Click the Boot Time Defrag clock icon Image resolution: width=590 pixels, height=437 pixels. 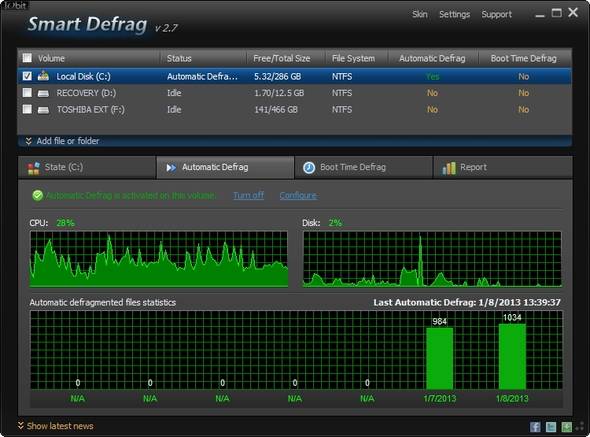[x=309, y=167]
